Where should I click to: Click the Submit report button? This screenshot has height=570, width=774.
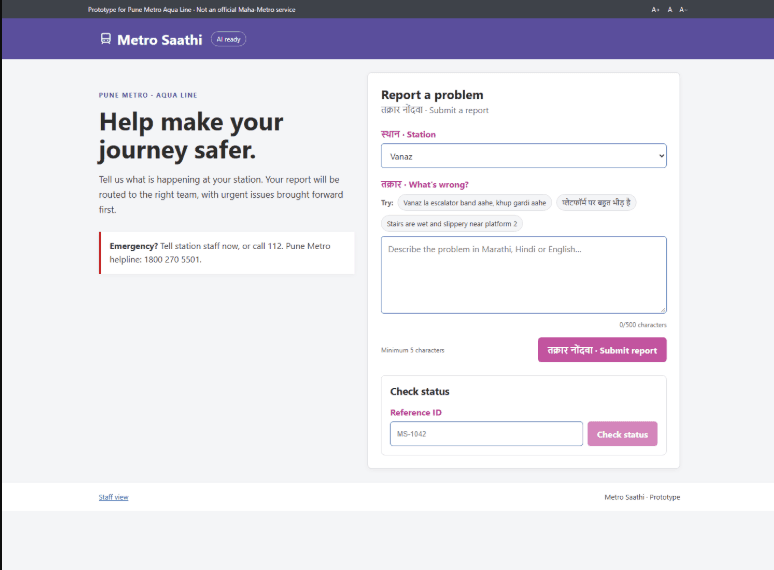click(602, 350)
